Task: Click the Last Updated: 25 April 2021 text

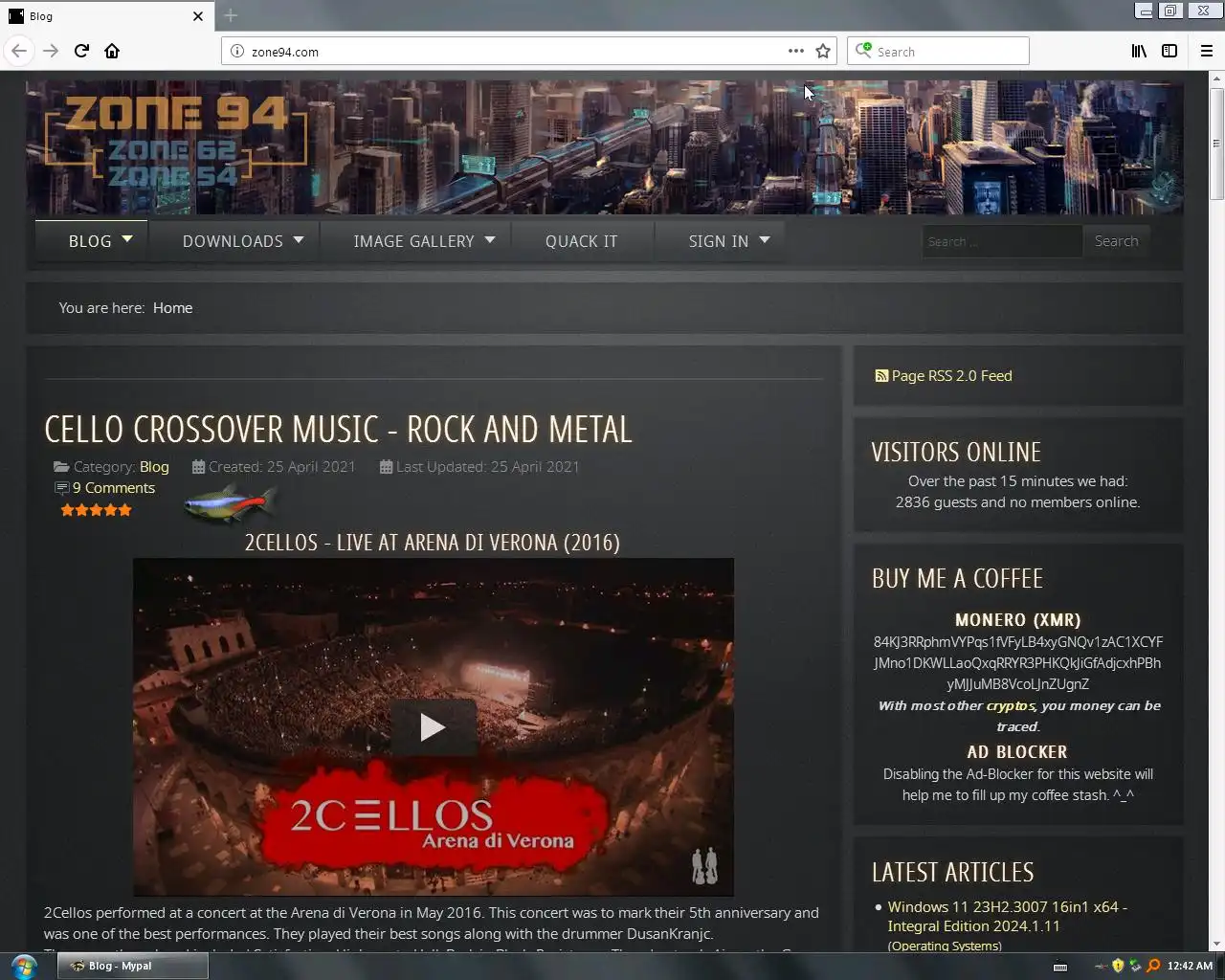Action: pos(487,467)
